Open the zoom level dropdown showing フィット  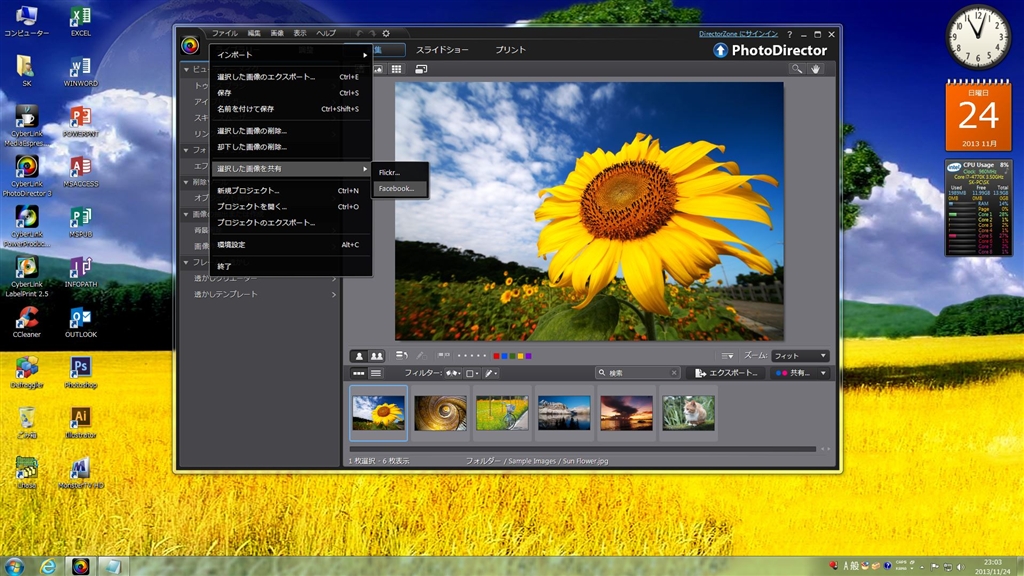(x=800, y=355)
